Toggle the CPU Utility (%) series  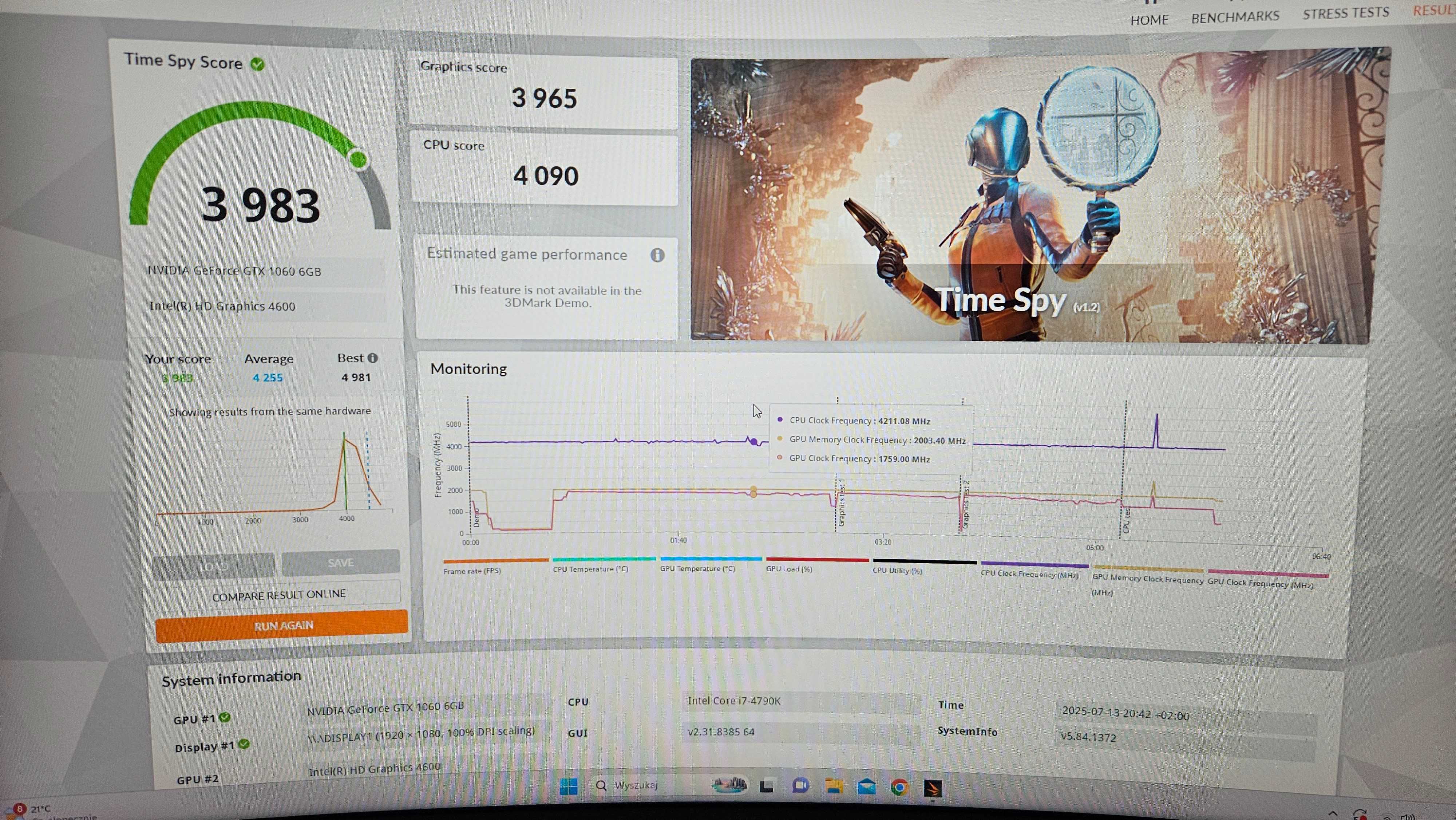click(925, 567)
